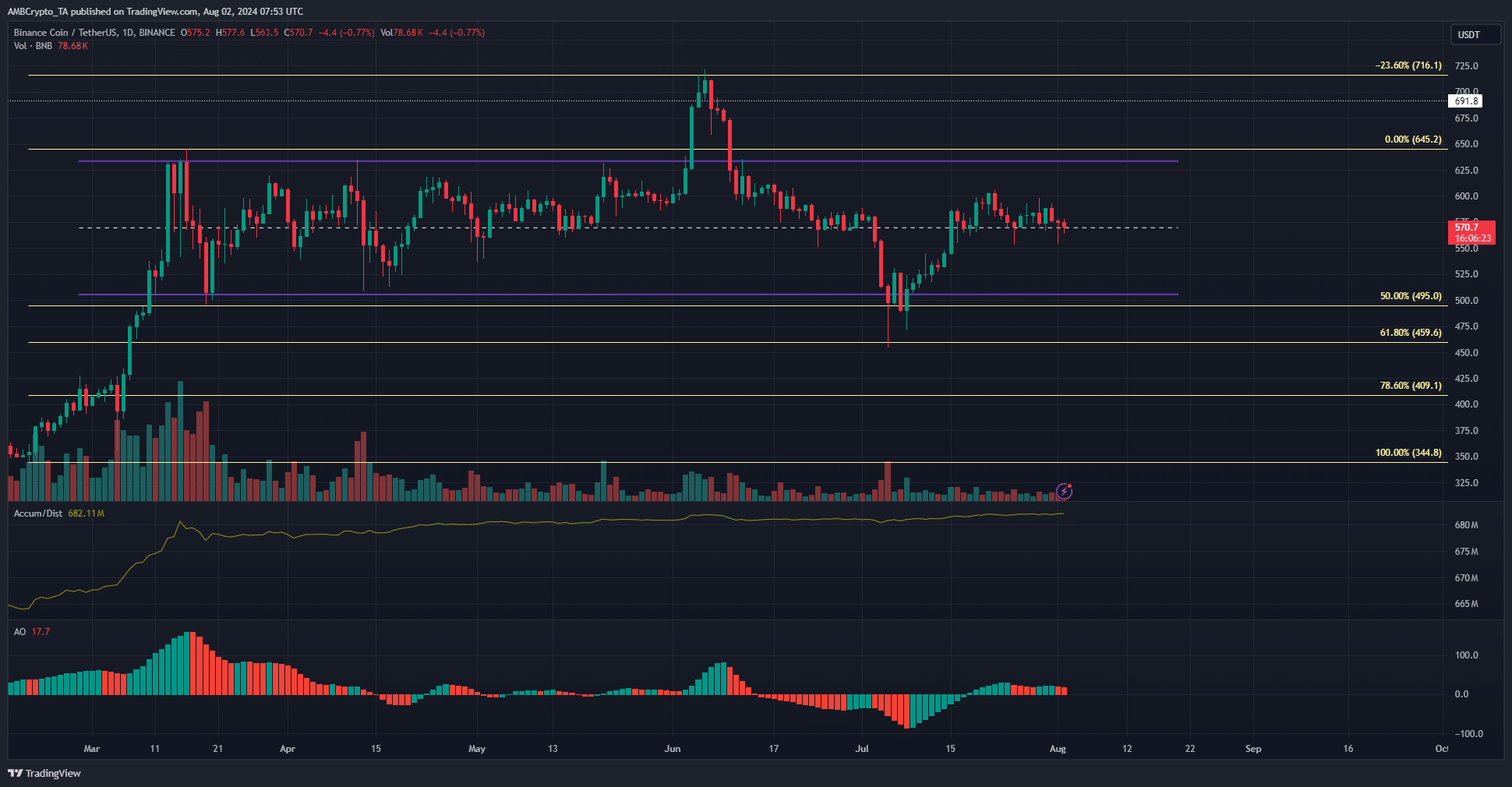Image resolution: width=1512 pixels, height=787 pixels.
Task: Open the USDT currency selector
Action: 1475,34
